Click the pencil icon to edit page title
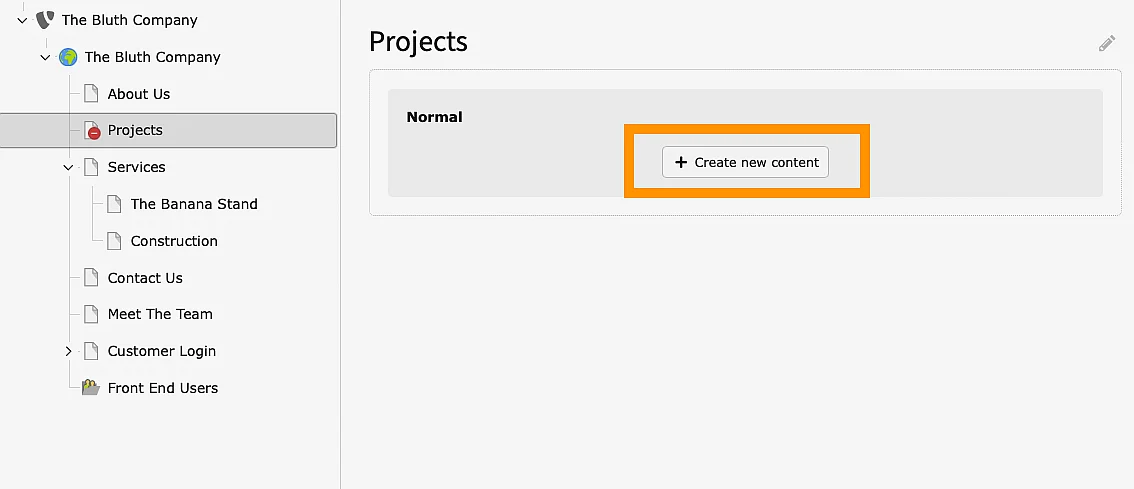 [x=1106, y=43]
